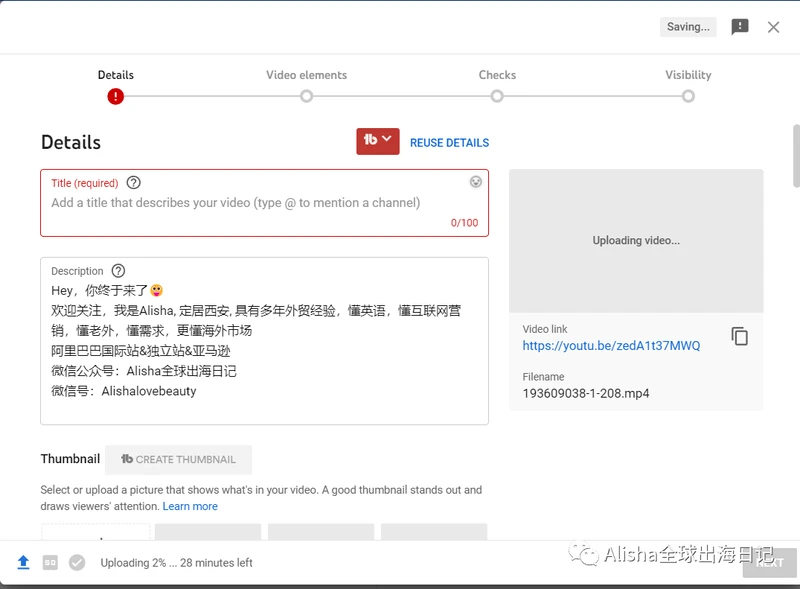Image resolution: width=800 pixels, height=589 pixels.
Task: Open emoji picker in Title field
Action: [x=476, y=182]
